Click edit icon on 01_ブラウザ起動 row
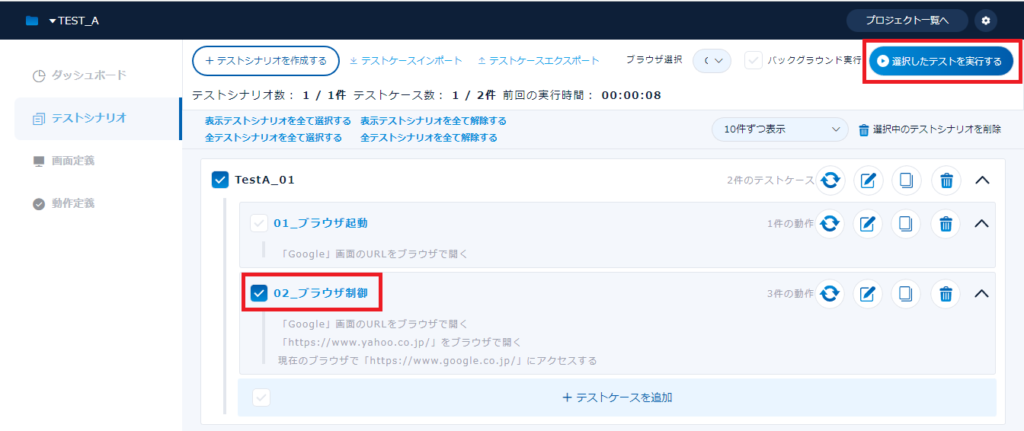The image size is (1024, 431). tap(867, 224)
